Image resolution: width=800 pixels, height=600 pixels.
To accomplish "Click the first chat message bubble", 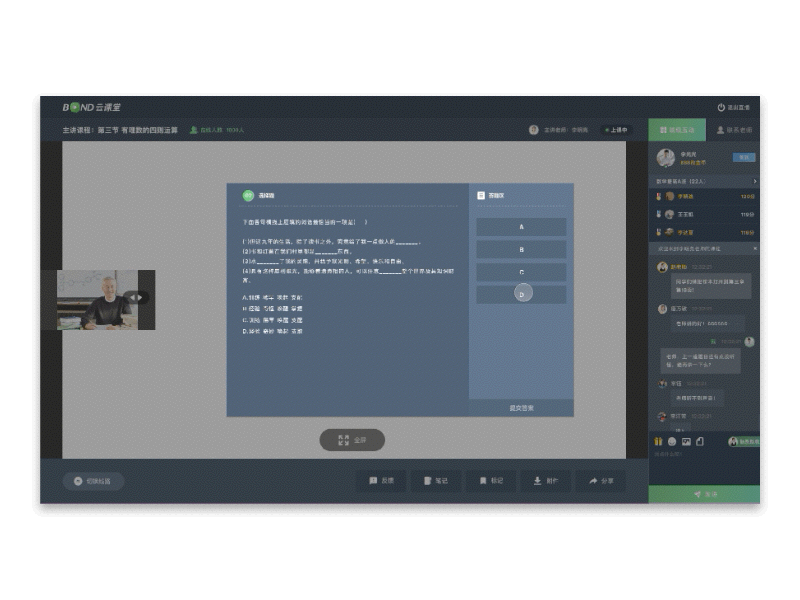I will tap(711, 286).
